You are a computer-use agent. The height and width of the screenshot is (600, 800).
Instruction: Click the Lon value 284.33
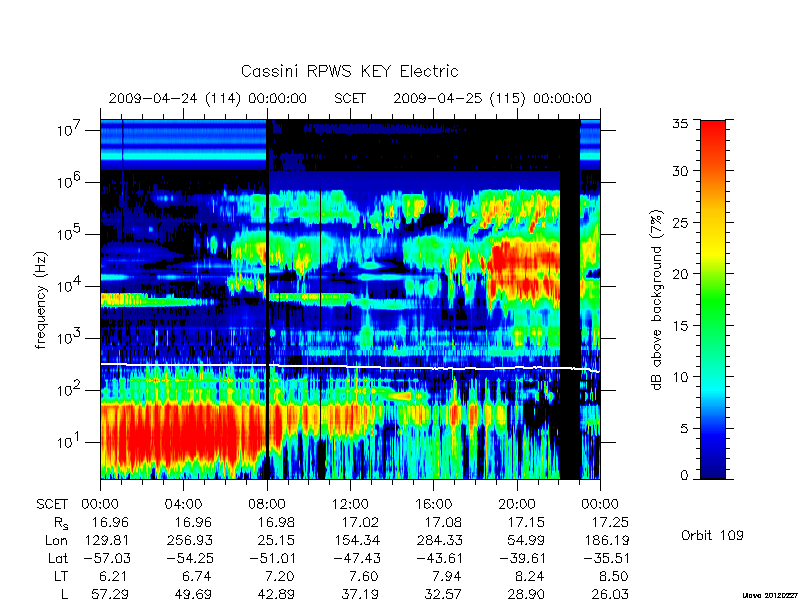[439, 540]
